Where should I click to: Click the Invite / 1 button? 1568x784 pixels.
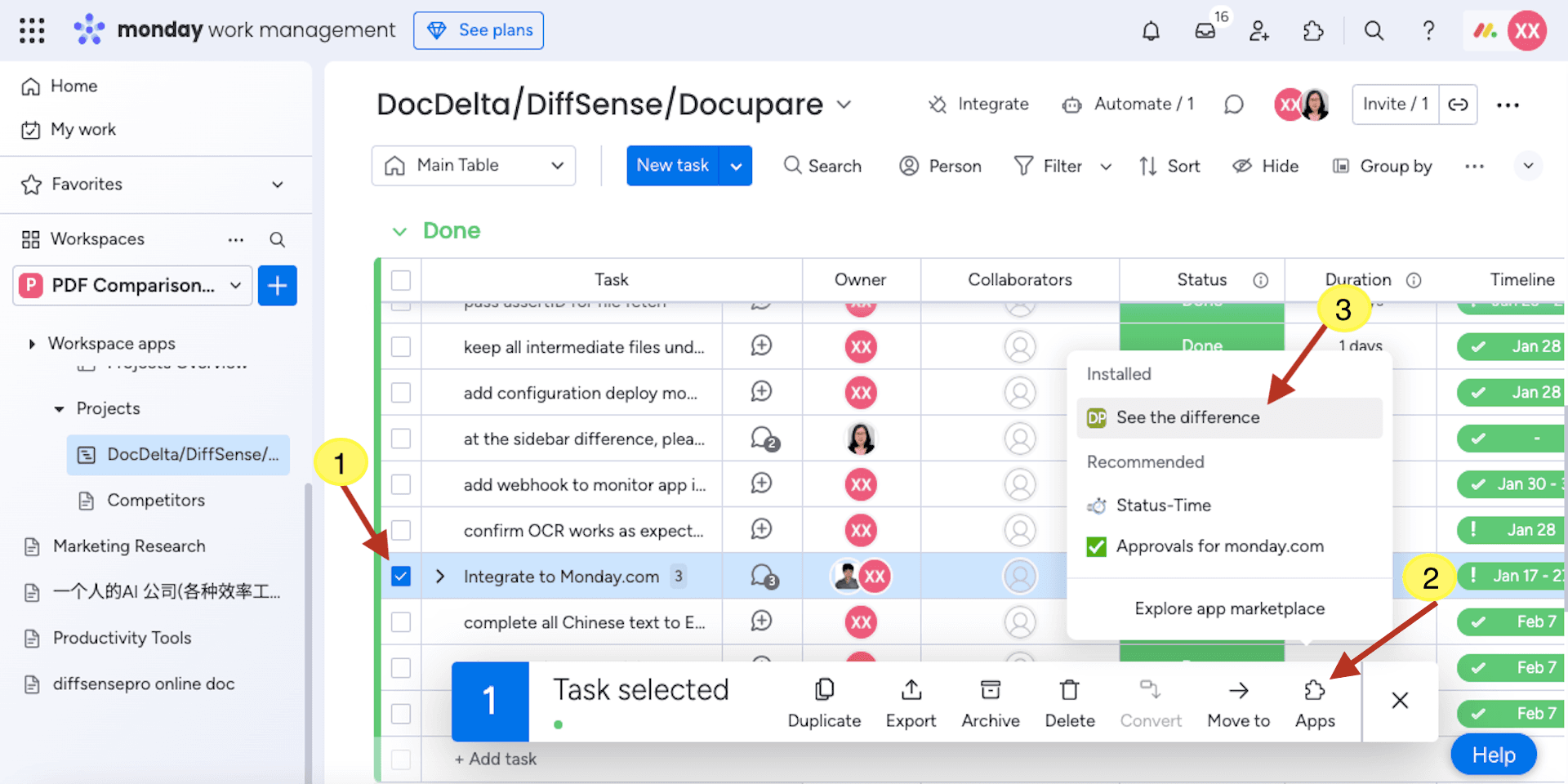[x=1395, y=105]
